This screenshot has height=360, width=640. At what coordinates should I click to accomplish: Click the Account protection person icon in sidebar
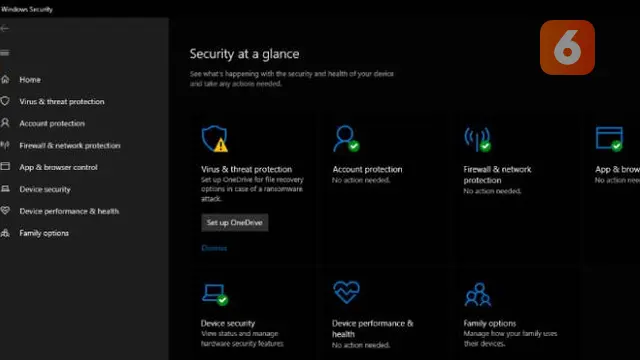(5, 123)
